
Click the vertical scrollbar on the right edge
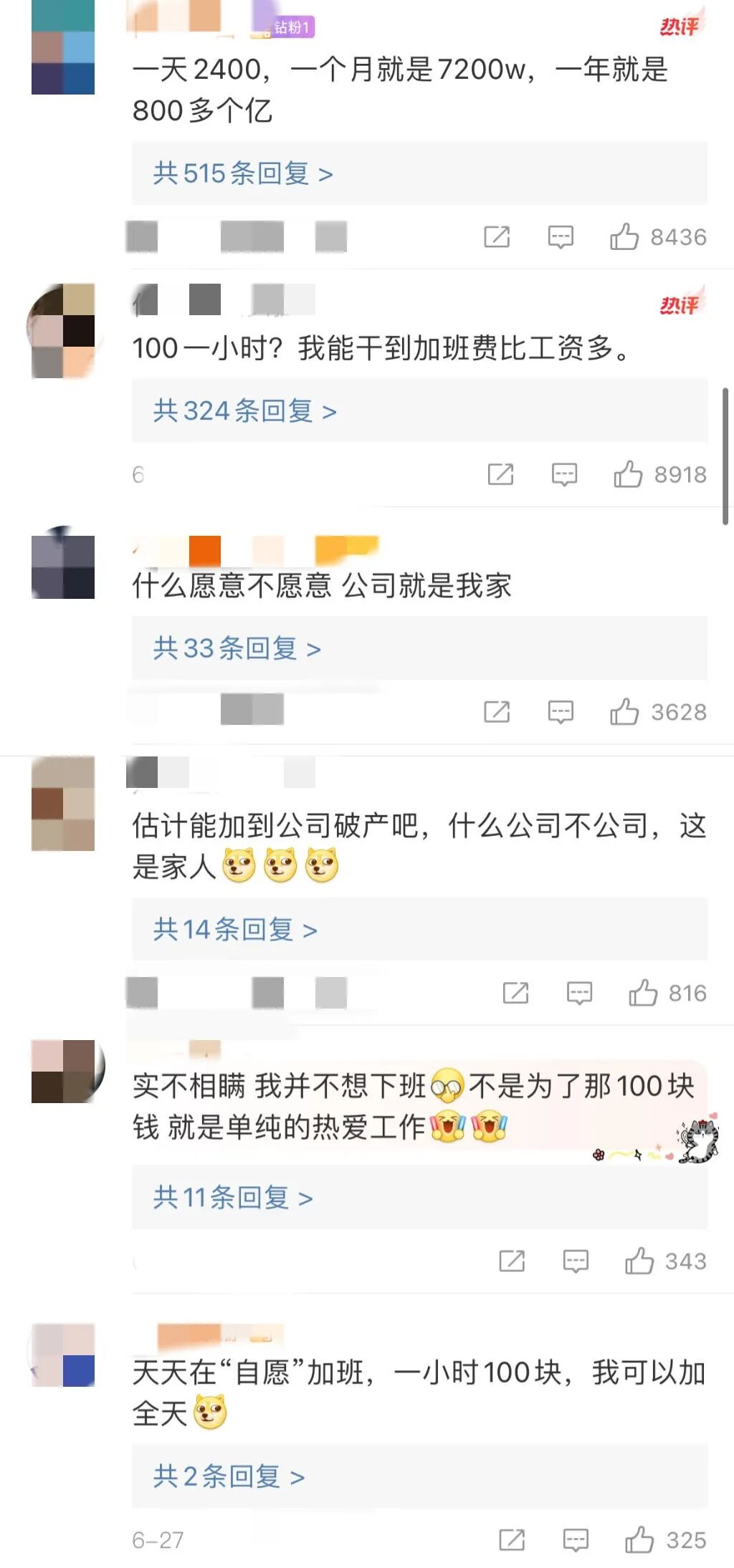(x=725, y=456)
